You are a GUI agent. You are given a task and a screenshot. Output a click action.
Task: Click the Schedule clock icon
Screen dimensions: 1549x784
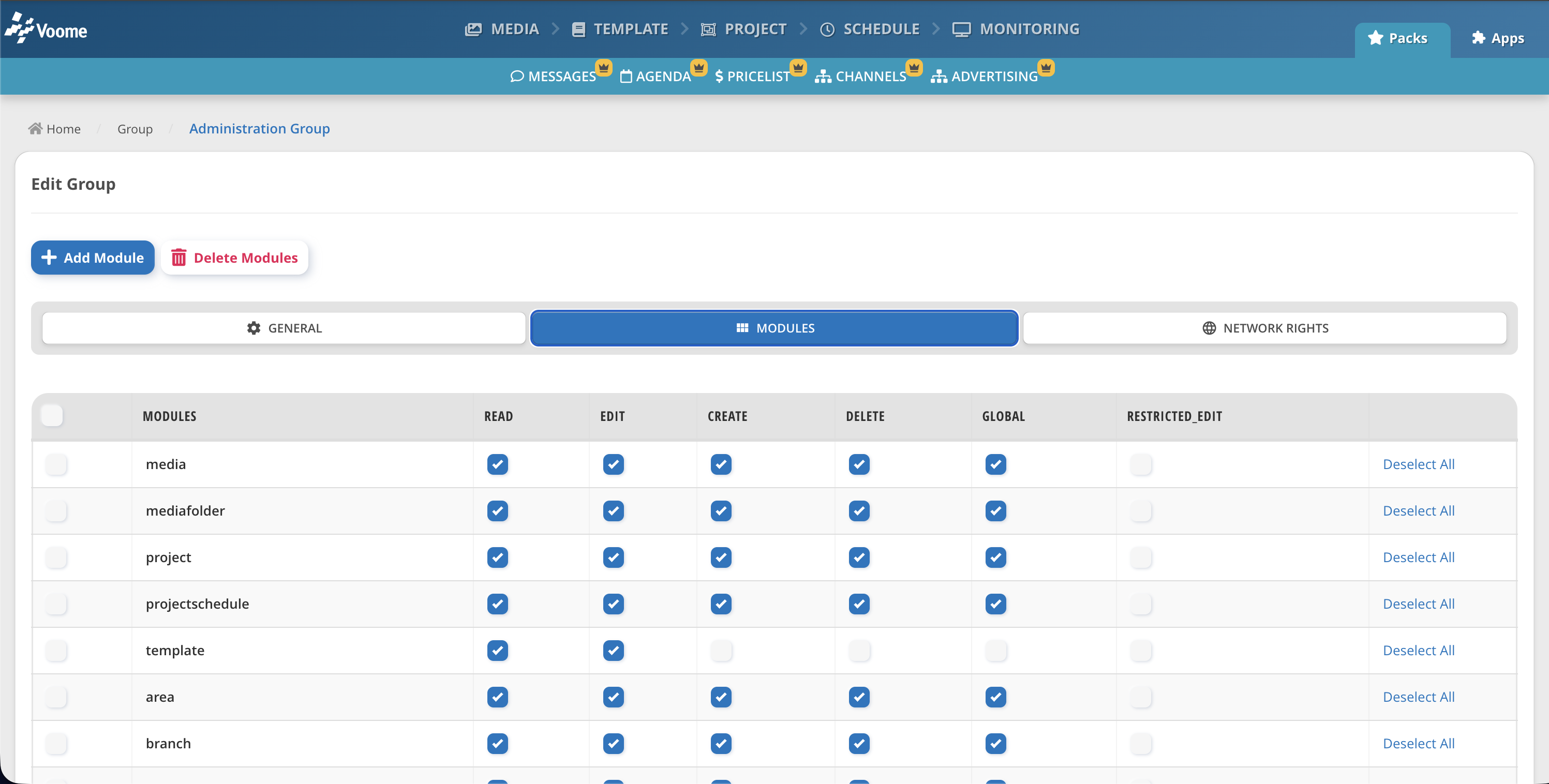(827, 29)
